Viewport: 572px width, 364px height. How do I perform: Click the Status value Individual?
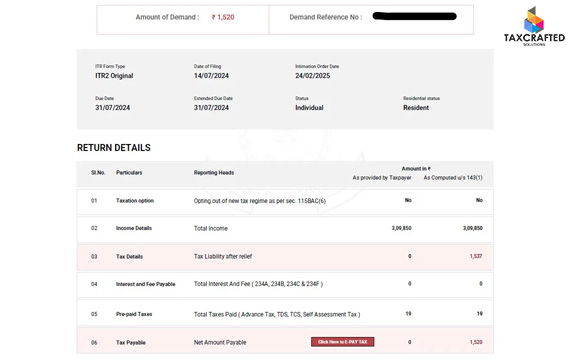[309, 108]
